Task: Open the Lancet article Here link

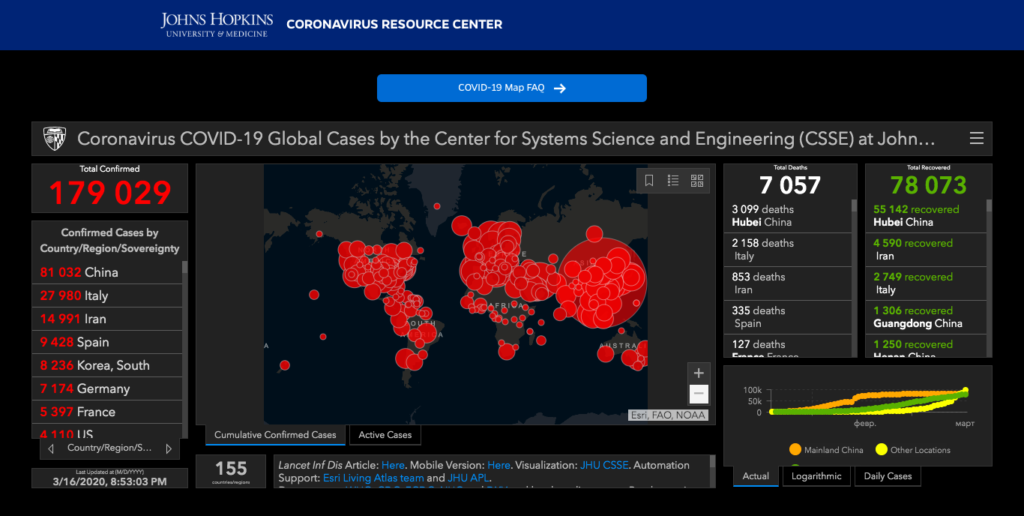Action: (393, 465)
